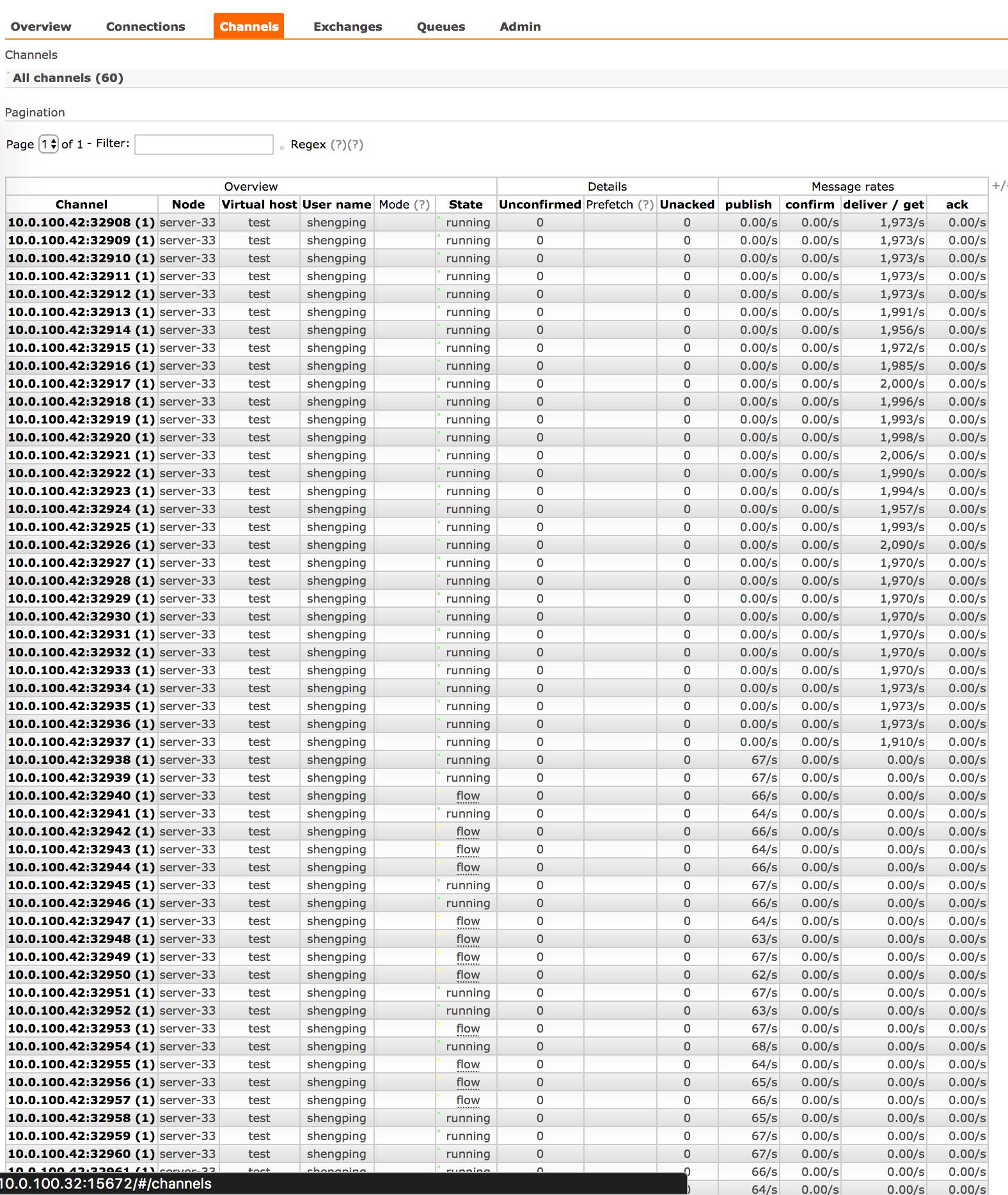Open channel 10.0.100.42:32908 (1)
The image size is (1008, 1195).
click(81, 223)
